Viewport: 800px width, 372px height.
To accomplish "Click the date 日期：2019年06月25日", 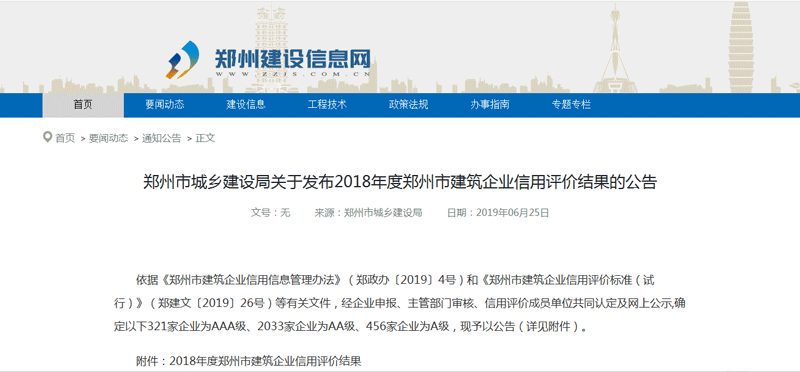I will point(498,213).
